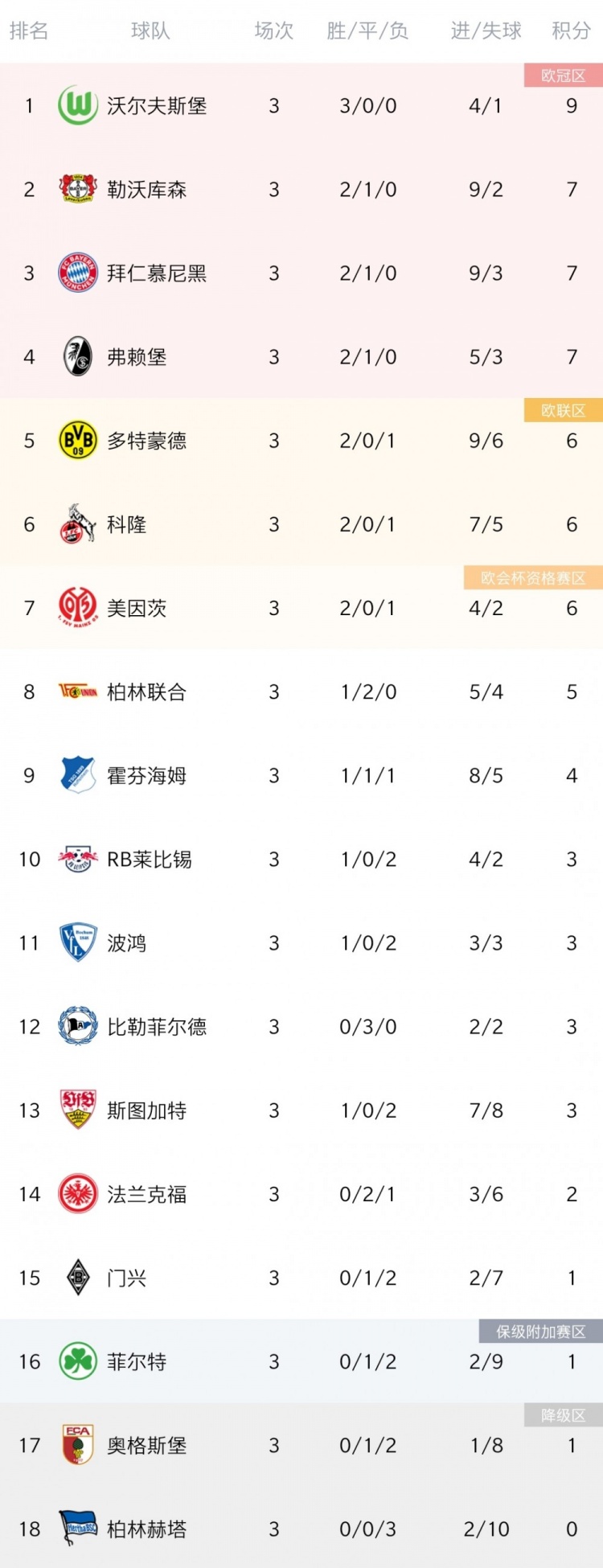Viewport: 603px width, 1568px height.
Task: Click the VfB Stuttgart crest
Action: click(78, 1110)
